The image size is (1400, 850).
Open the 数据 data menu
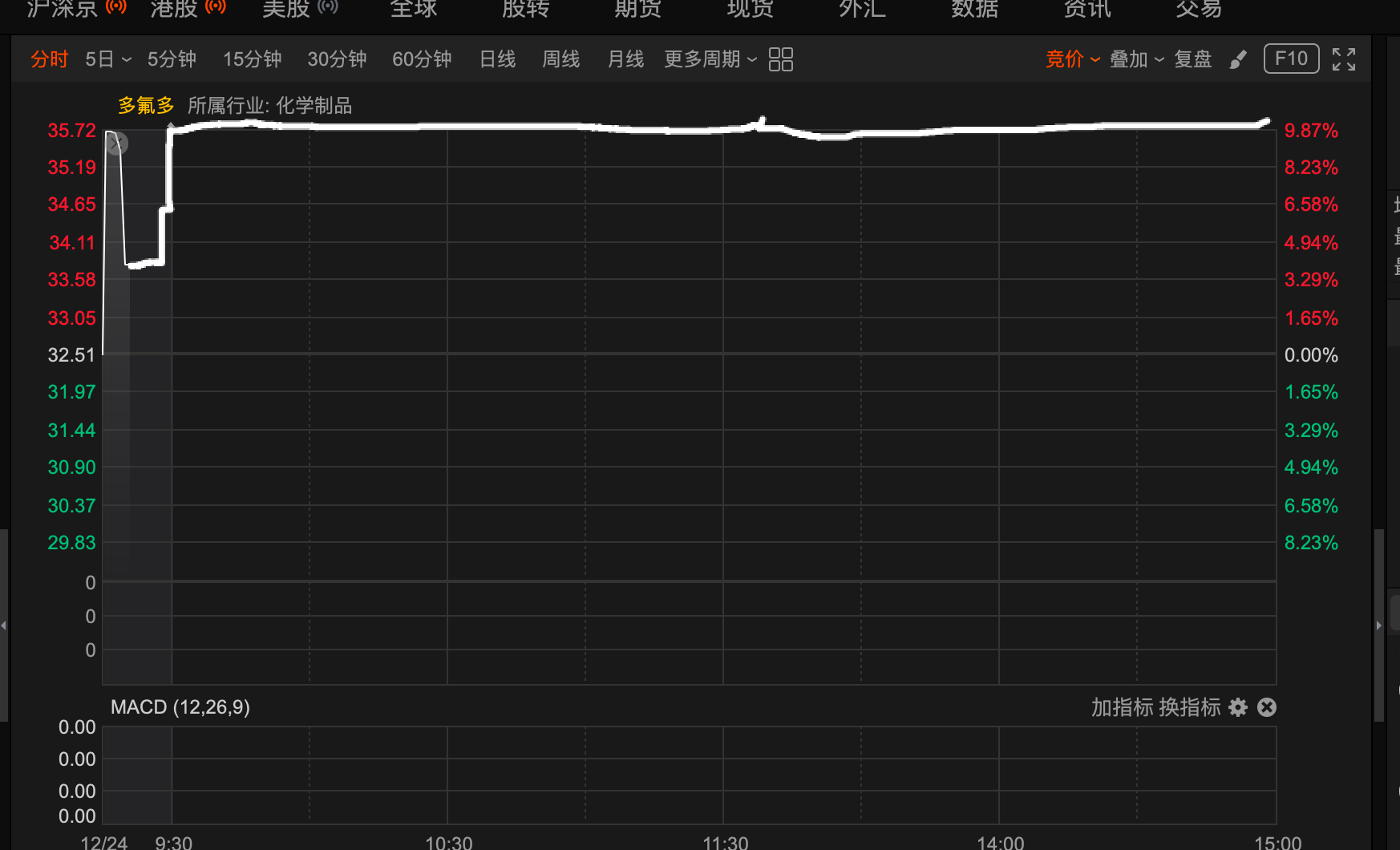975,8
